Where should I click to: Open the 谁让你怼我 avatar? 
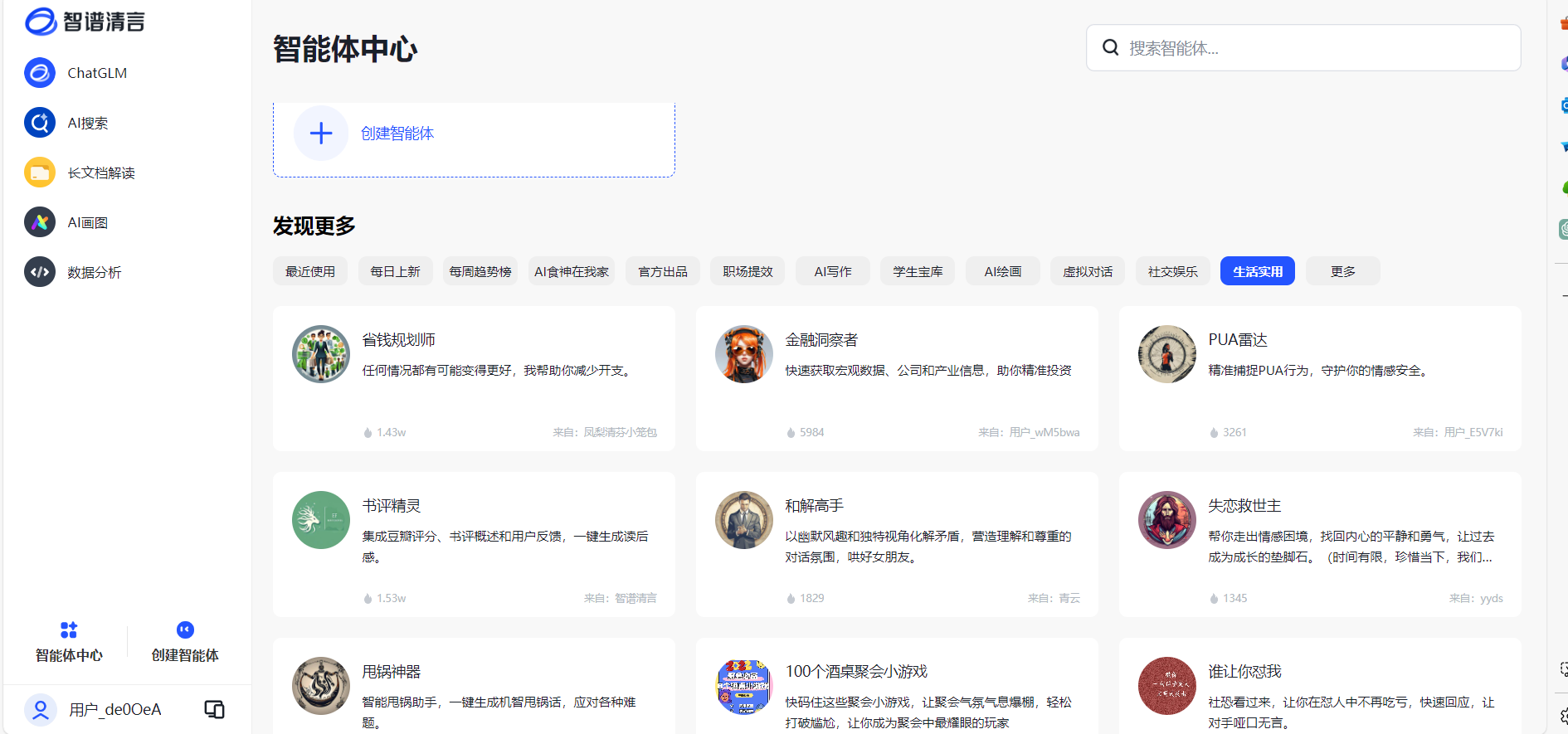point(1167,686)
